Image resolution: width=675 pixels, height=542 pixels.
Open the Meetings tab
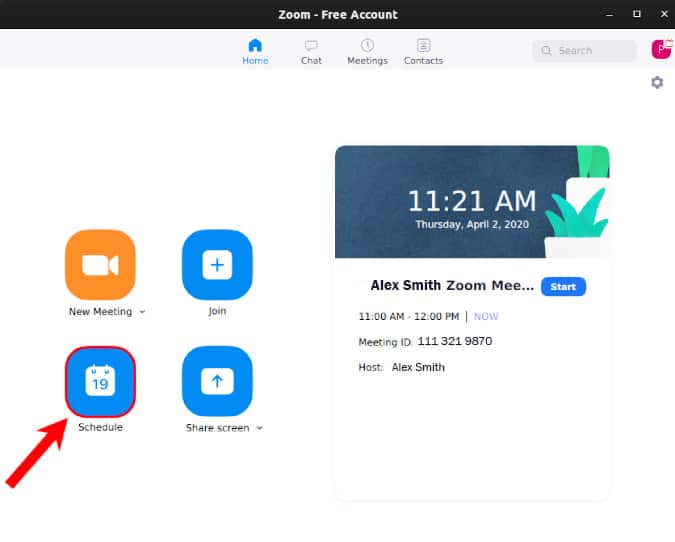tap(367, 52)
